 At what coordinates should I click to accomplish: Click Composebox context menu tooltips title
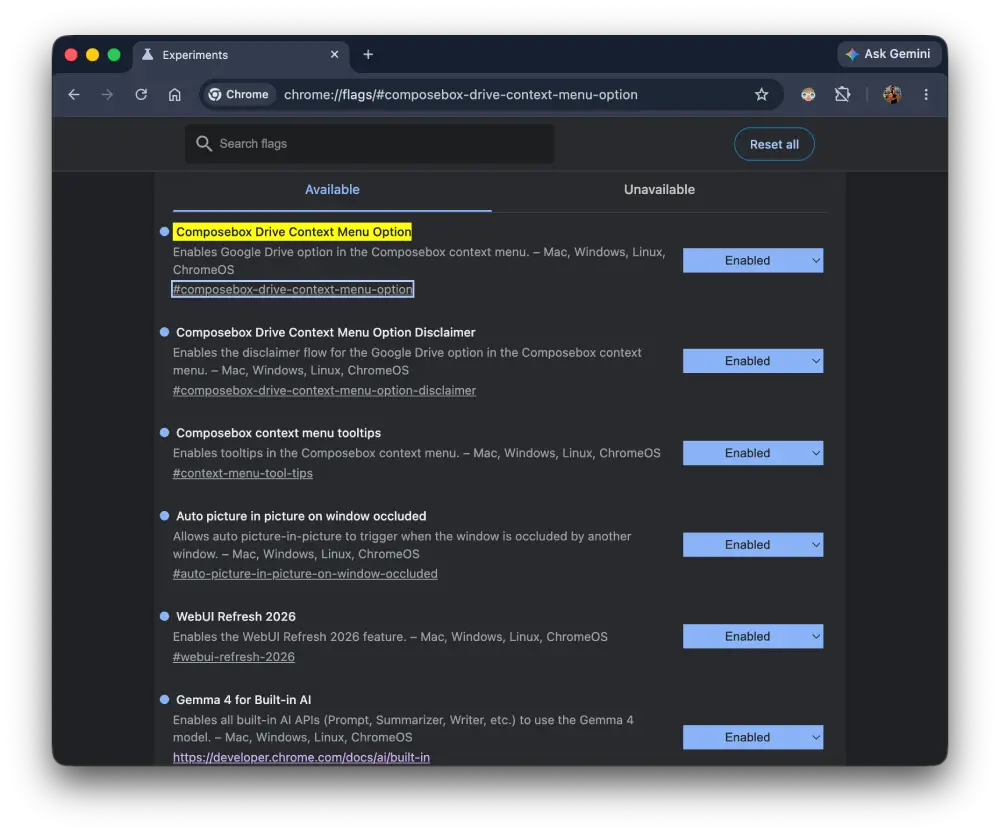pos(278,433)
